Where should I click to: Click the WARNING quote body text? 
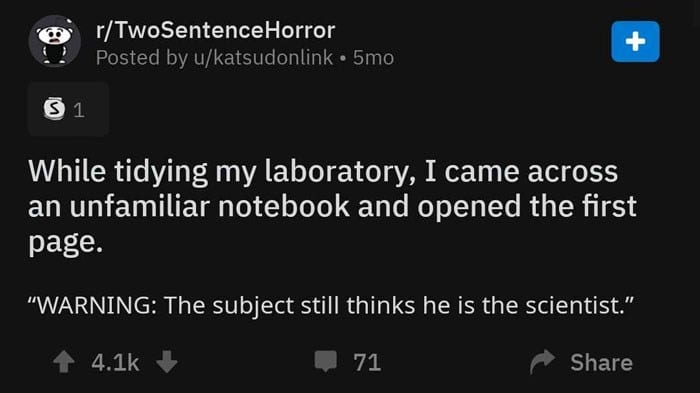pos(331,306)
